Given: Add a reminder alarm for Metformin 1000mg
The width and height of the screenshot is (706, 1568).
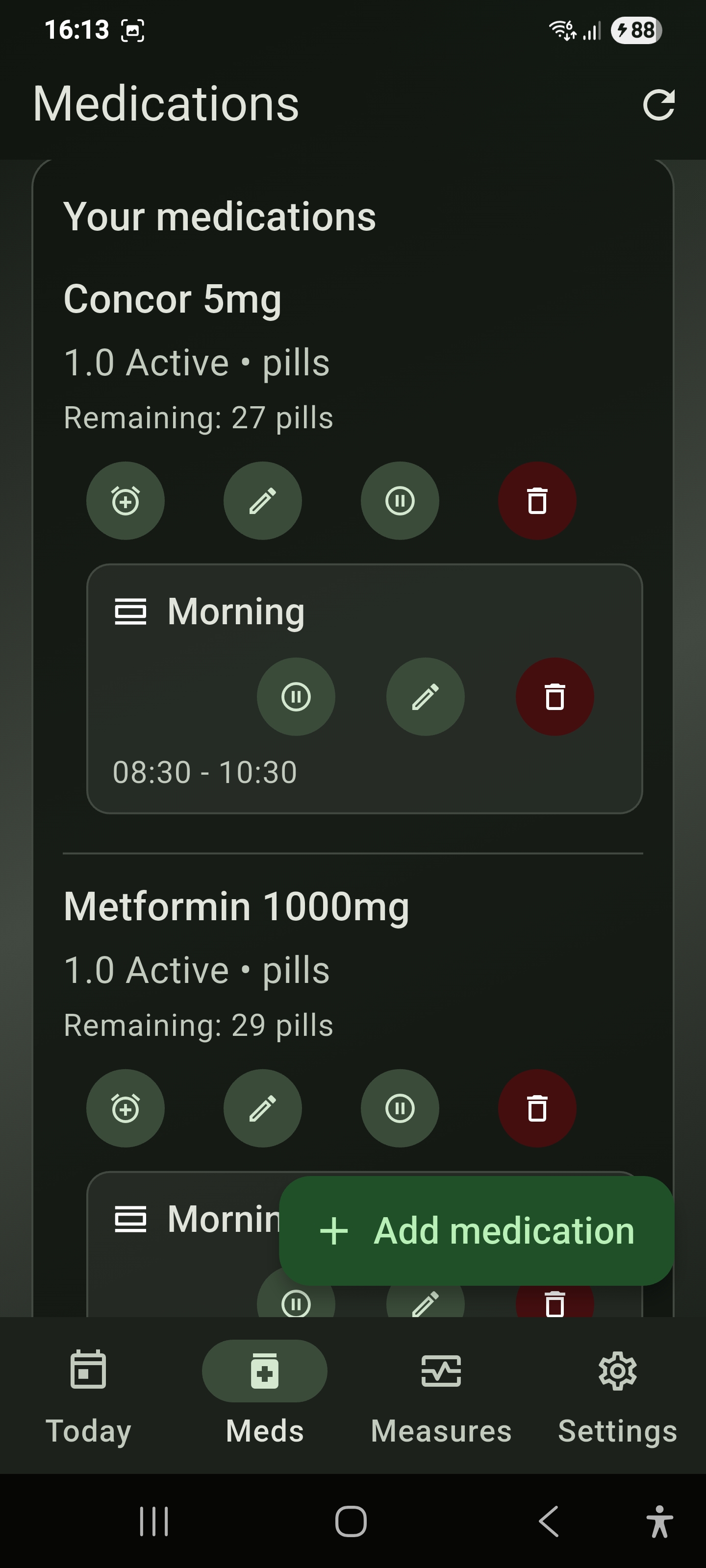Looking at the screenshot, I should click(x=126, y=1108).
